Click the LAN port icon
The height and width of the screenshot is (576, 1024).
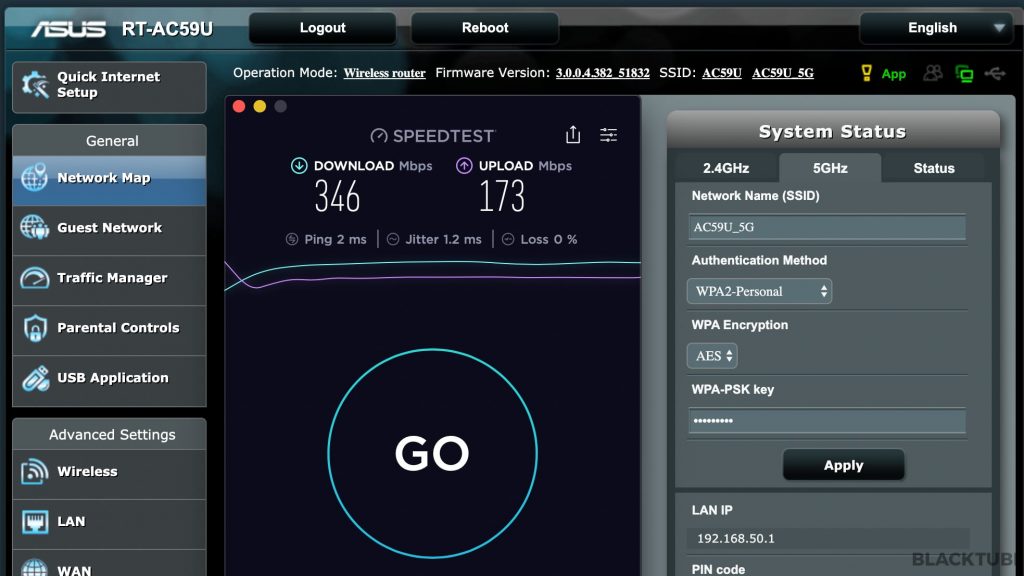coord(35,521)
